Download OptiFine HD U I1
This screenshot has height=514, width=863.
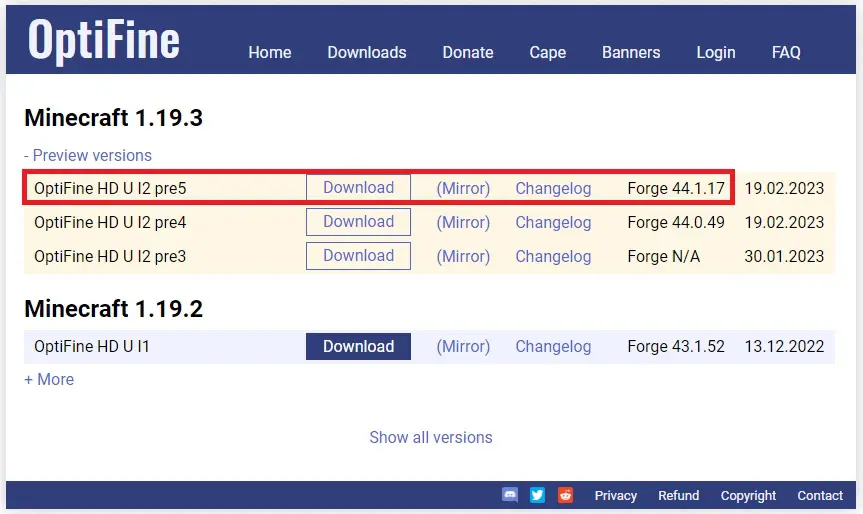click(358, 347)
